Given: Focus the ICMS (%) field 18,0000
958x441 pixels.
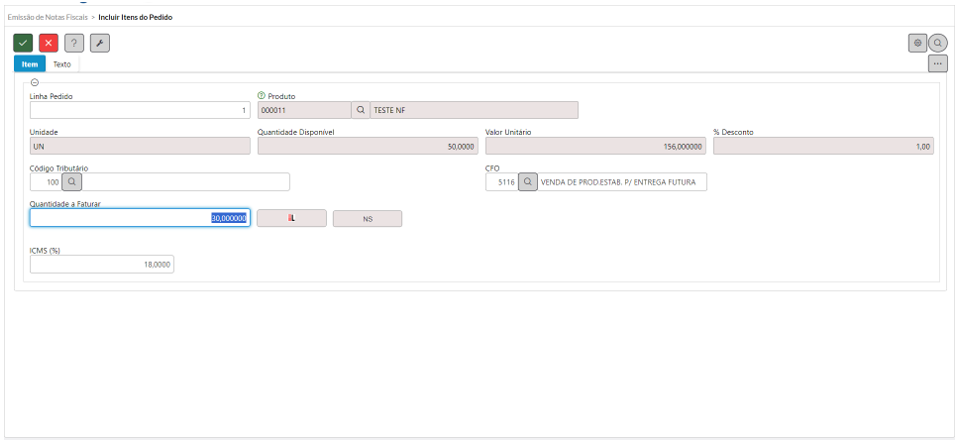Looking at the screenshot, I should 102,264.
